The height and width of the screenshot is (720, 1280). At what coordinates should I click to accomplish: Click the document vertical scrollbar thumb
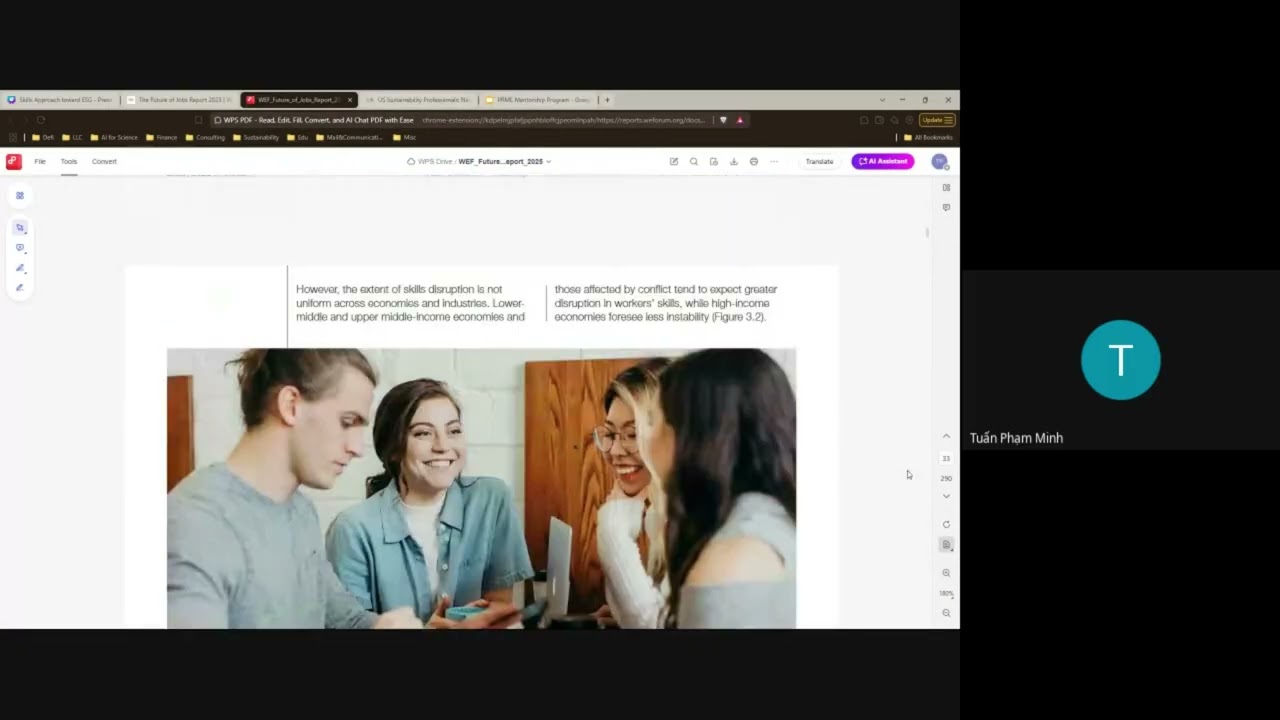[927, 232]
